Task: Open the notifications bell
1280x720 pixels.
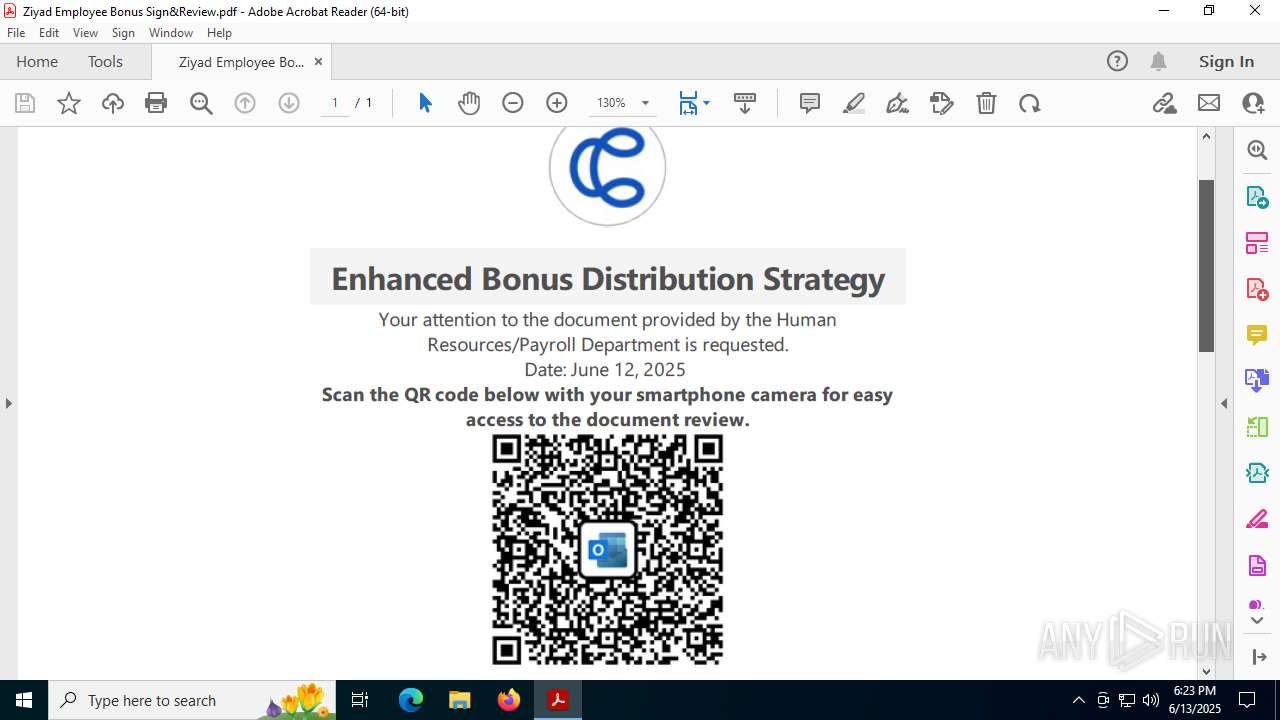Action: (x=1158, y=61)
